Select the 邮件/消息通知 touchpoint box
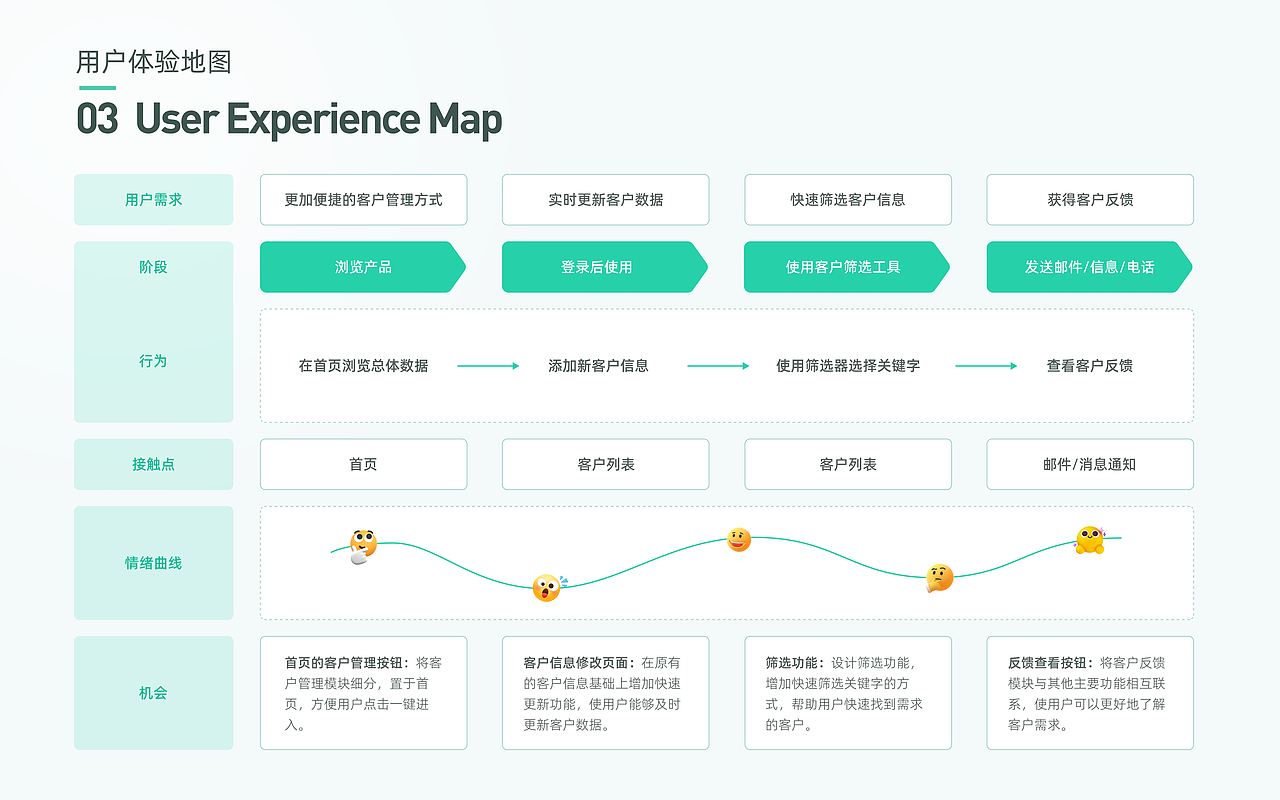Image resolution: width=1280 pixels, height=800 pixels. click(1090, 464)
